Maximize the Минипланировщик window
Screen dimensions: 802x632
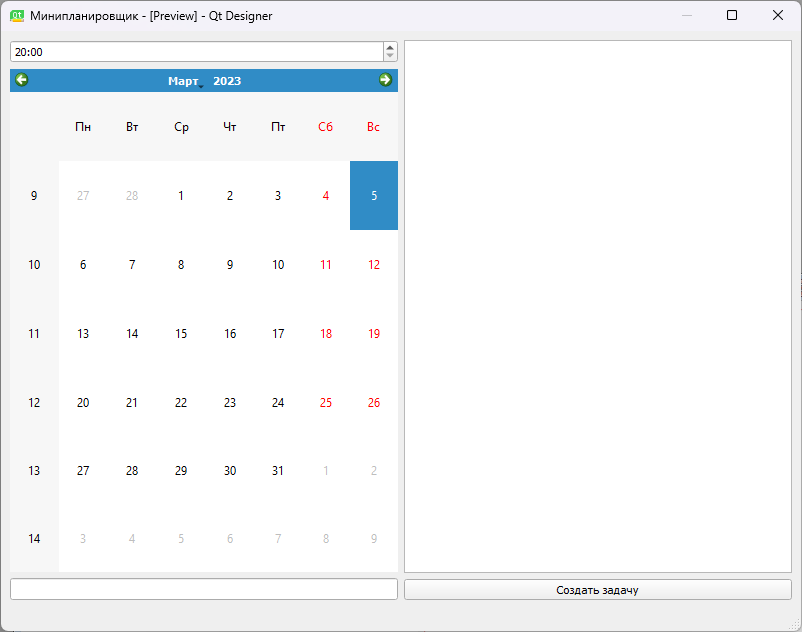point(732,16)
